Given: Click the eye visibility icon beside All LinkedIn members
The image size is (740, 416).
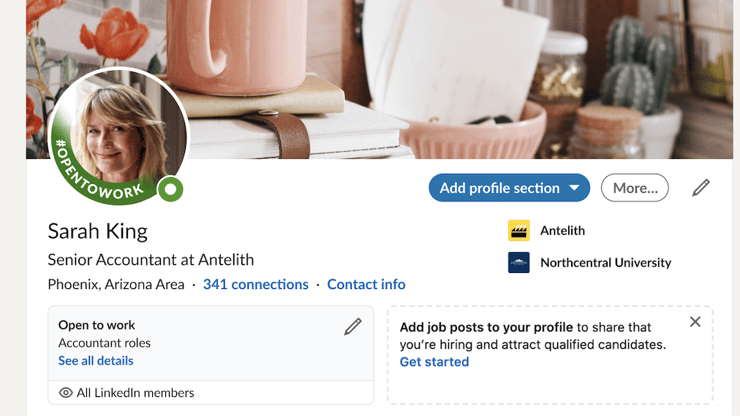Looking at the screenshot, I should click(66, 393).
